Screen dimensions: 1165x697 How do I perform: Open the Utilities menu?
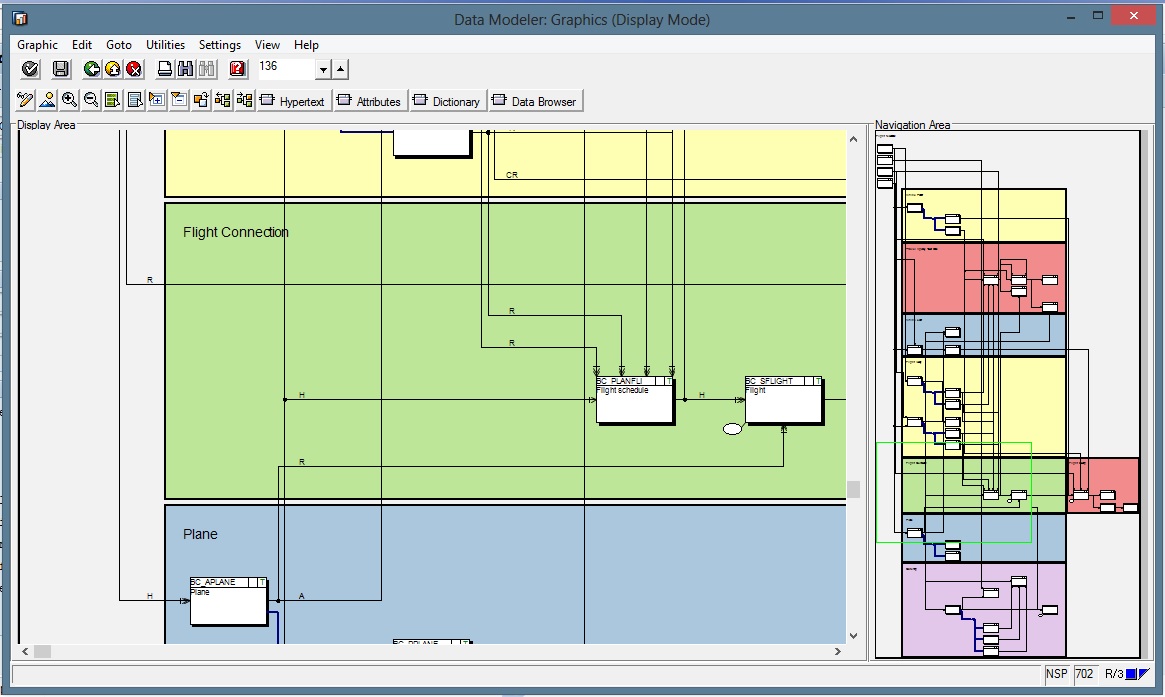pyautogui.click(x=165, y=45)
